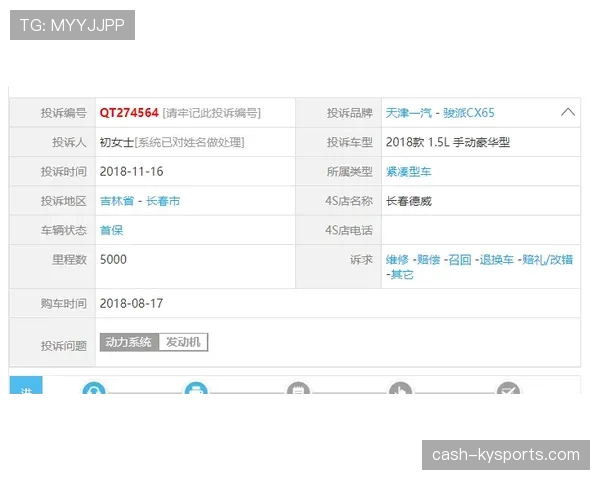The width and height of the screenshot is (600, 480).
Task: Select the 维修 appeal link
Action: (397, 260)
